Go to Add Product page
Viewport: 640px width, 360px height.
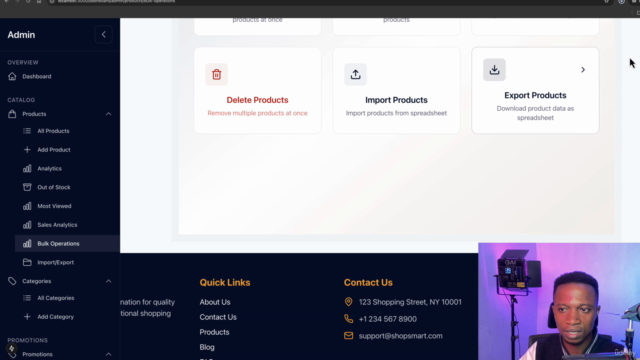coord(54,150)
